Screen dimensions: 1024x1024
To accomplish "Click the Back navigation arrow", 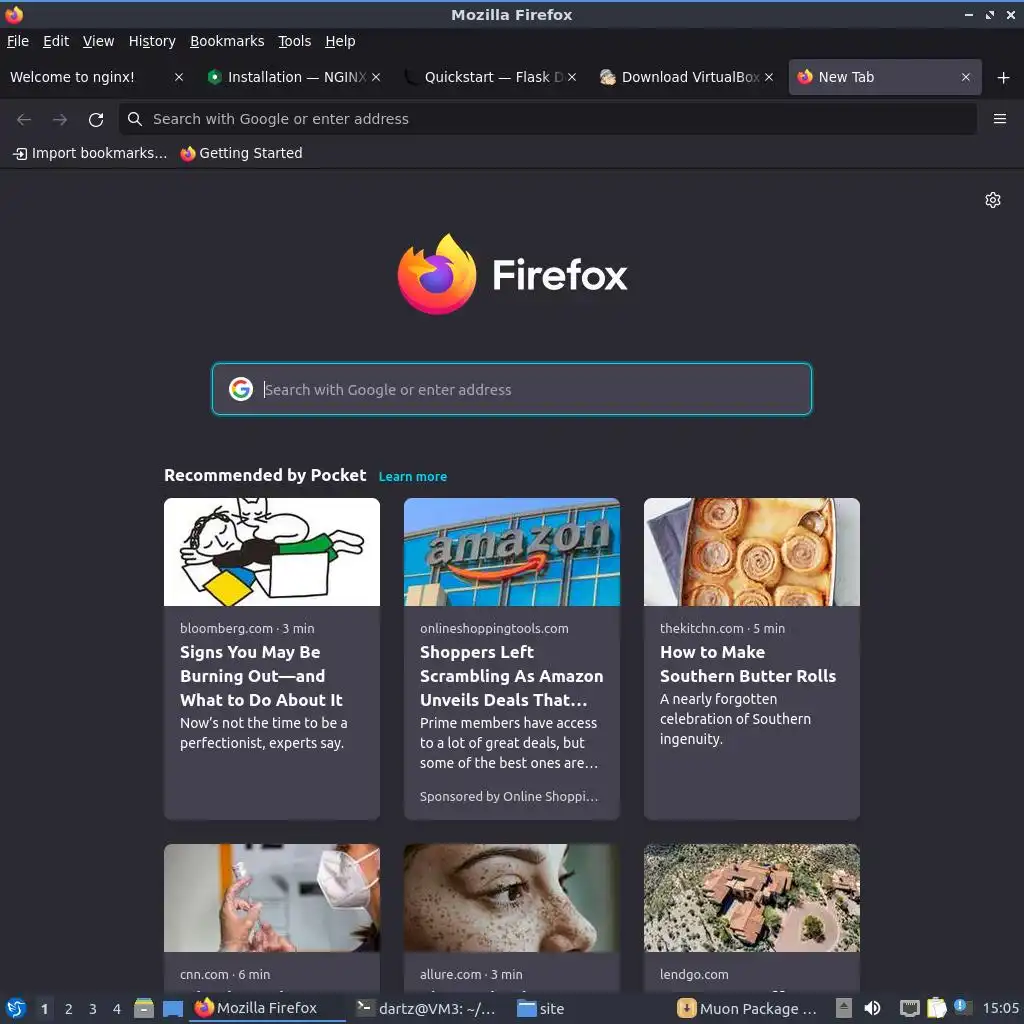I will [24, 120].
